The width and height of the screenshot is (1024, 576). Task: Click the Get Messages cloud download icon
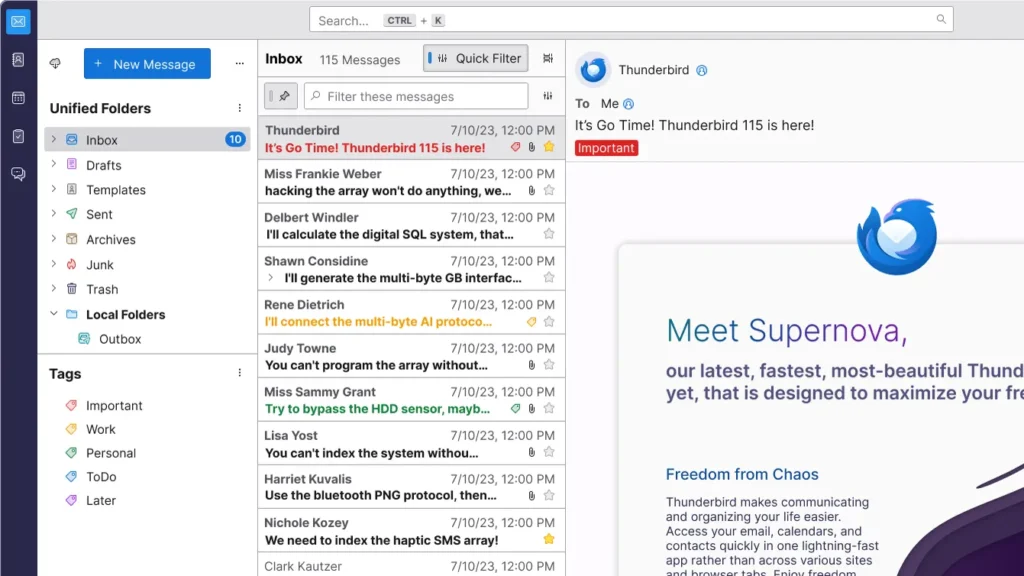[x=56, y=63]
